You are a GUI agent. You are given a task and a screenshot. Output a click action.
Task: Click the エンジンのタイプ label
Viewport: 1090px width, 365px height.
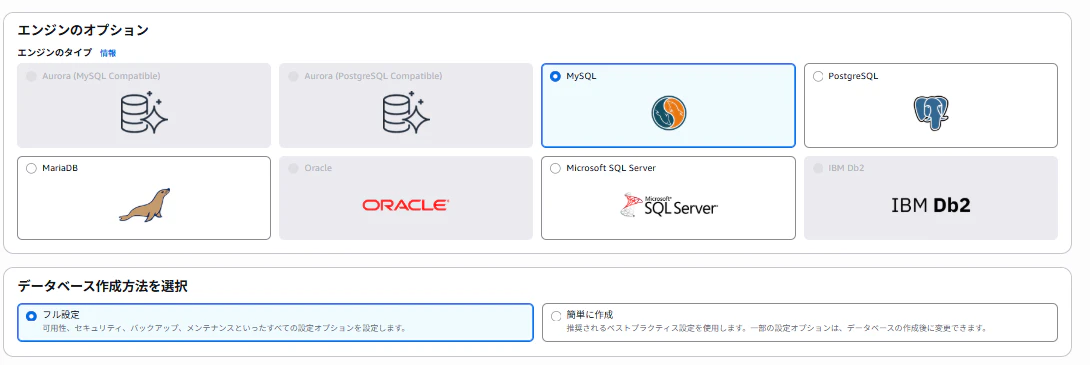(x=54, y=52)
